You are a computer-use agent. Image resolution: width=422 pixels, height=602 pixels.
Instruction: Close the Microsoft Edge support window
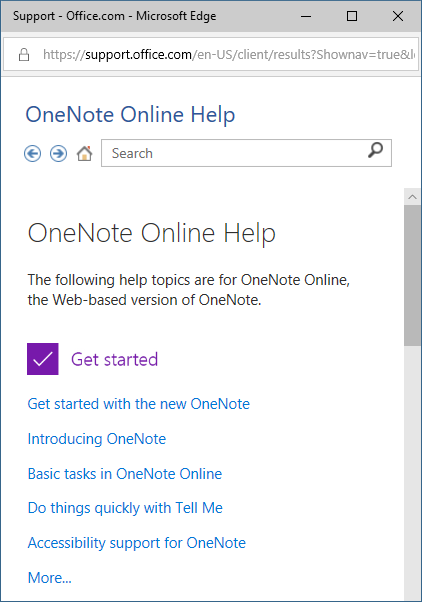point(398,16)
